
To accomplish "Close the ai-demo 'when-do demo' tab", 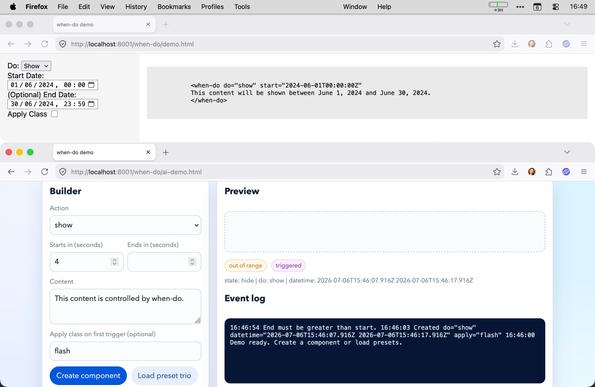I will [x=148, y=152].
